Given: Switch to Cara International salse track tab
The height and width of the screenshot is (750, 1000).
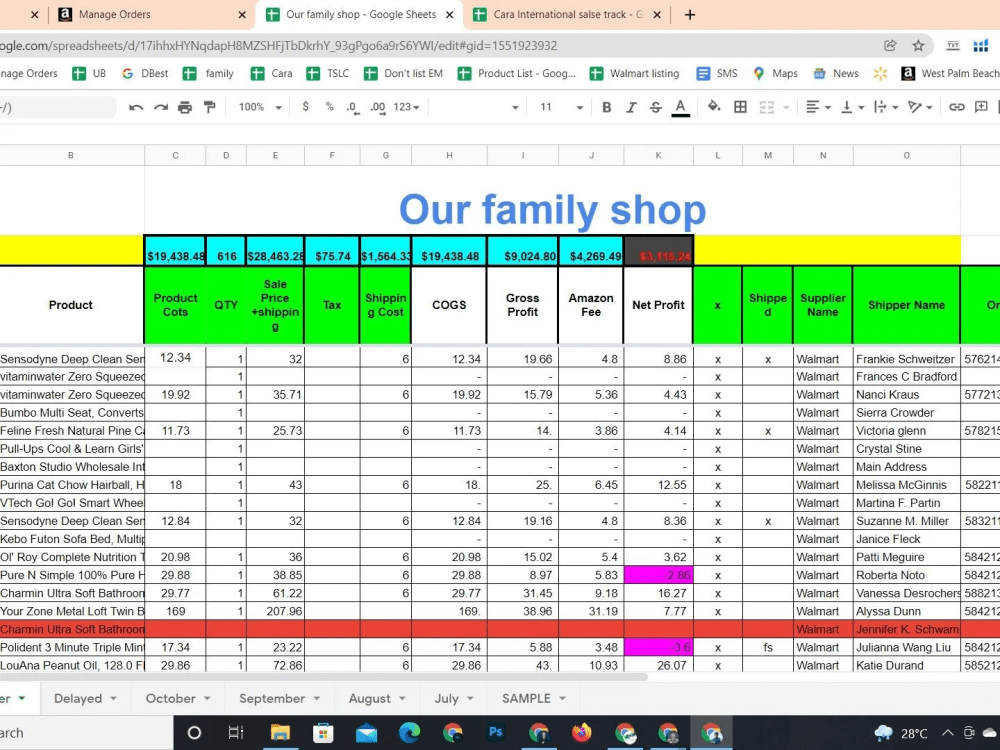Looking at the screenshot, I should tap(568, 15).
